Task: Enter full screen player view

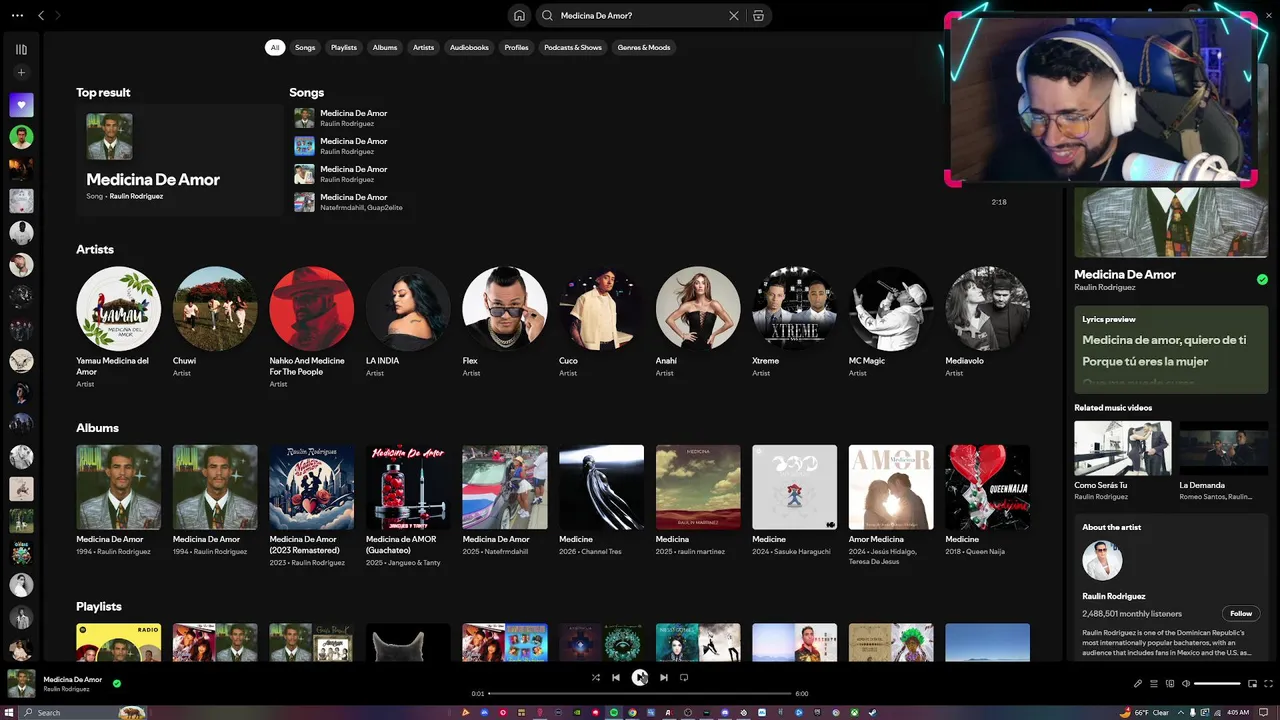Action: coord(1267,684)
